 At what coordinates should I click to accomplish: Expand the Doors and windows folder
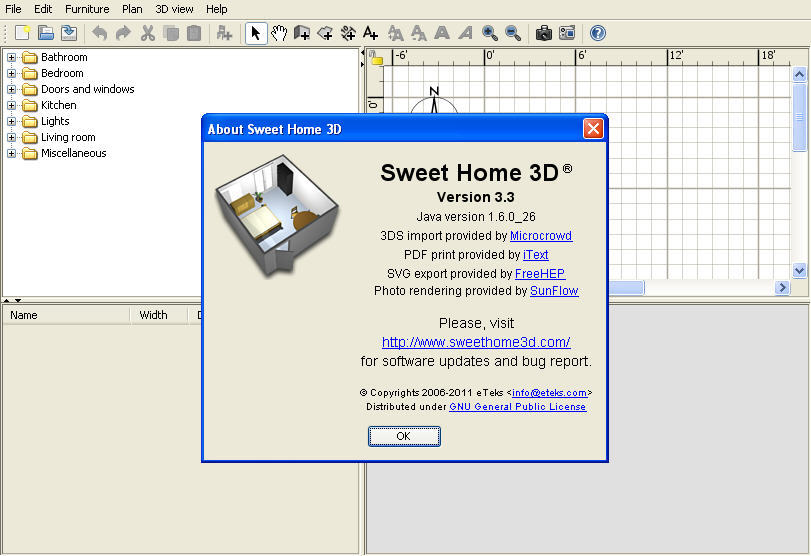point(11,89)
